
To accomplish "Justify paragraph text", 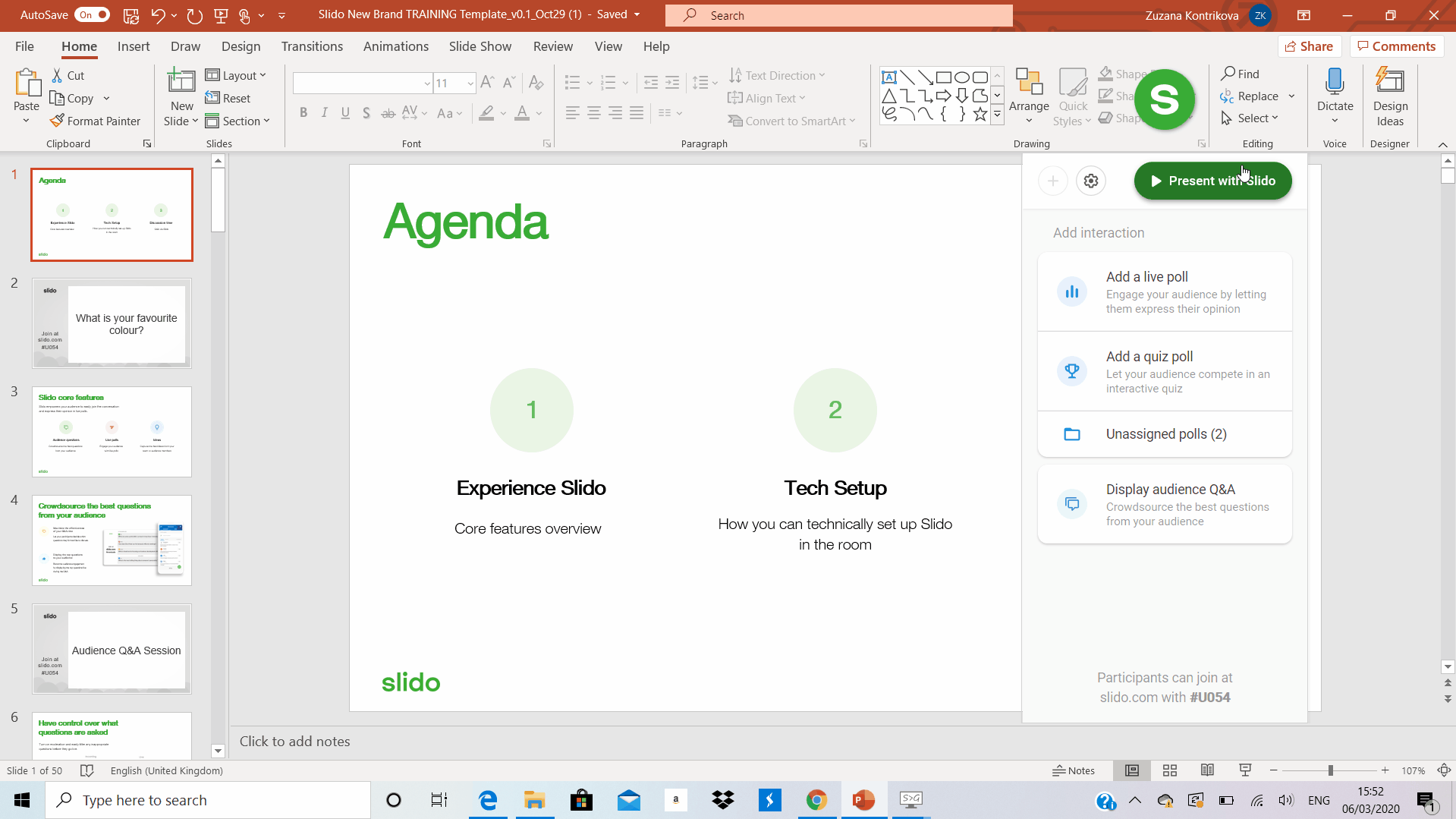I will [x=637, y=113].
